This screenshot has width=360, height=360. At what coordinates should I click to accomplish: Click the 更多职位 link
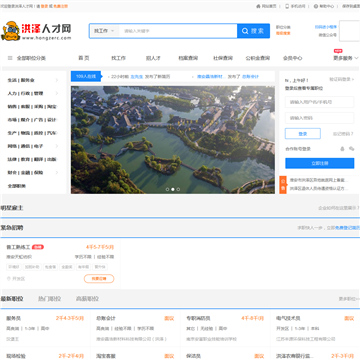tap(349, 299)
